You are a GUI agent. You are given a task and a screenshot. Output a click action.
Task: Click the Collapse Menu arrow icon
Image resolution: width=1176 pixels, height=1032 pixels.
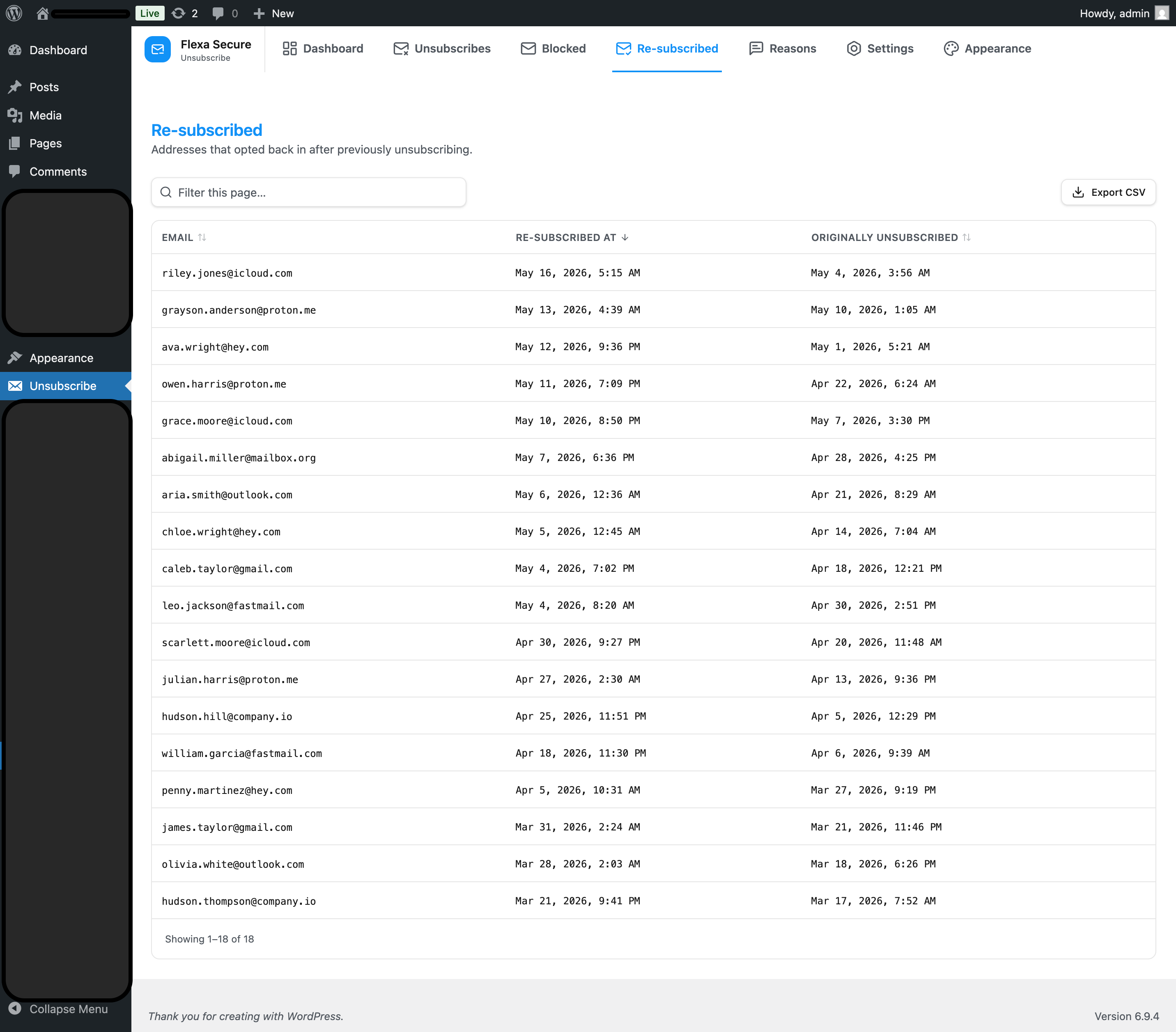[x=15, y=1009]
